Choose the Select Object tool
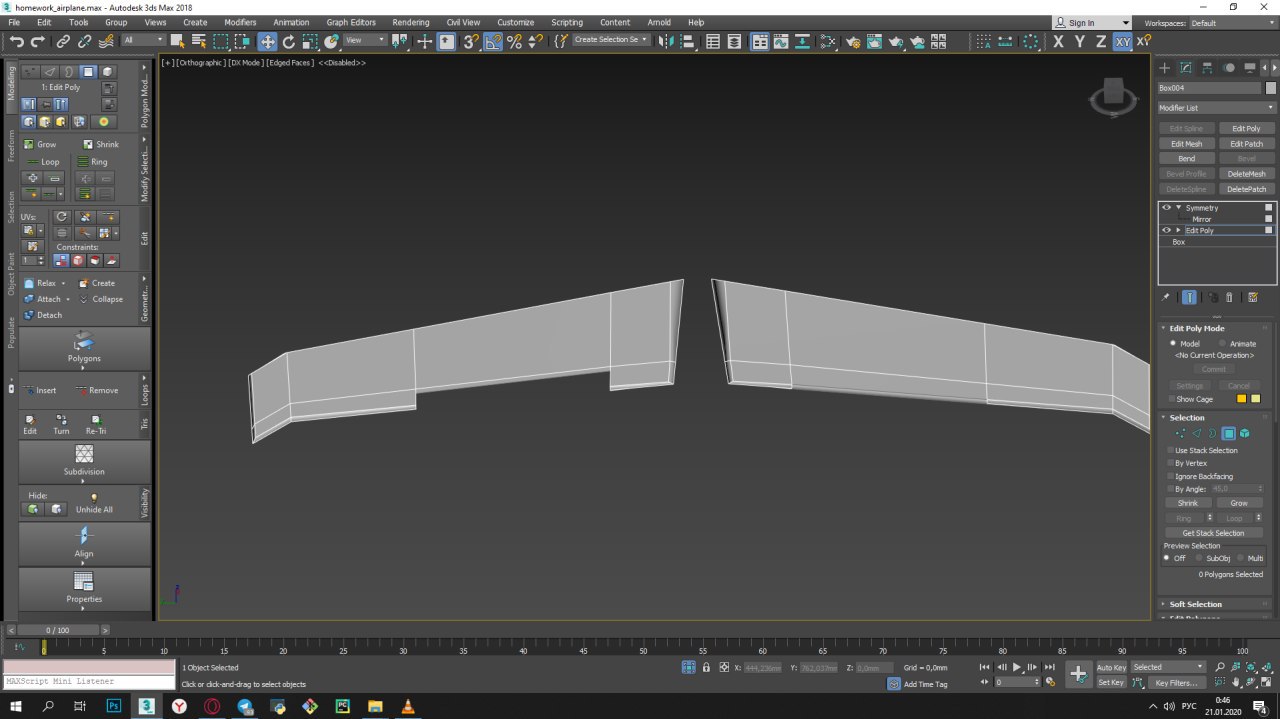 click(x=178, y=41)
